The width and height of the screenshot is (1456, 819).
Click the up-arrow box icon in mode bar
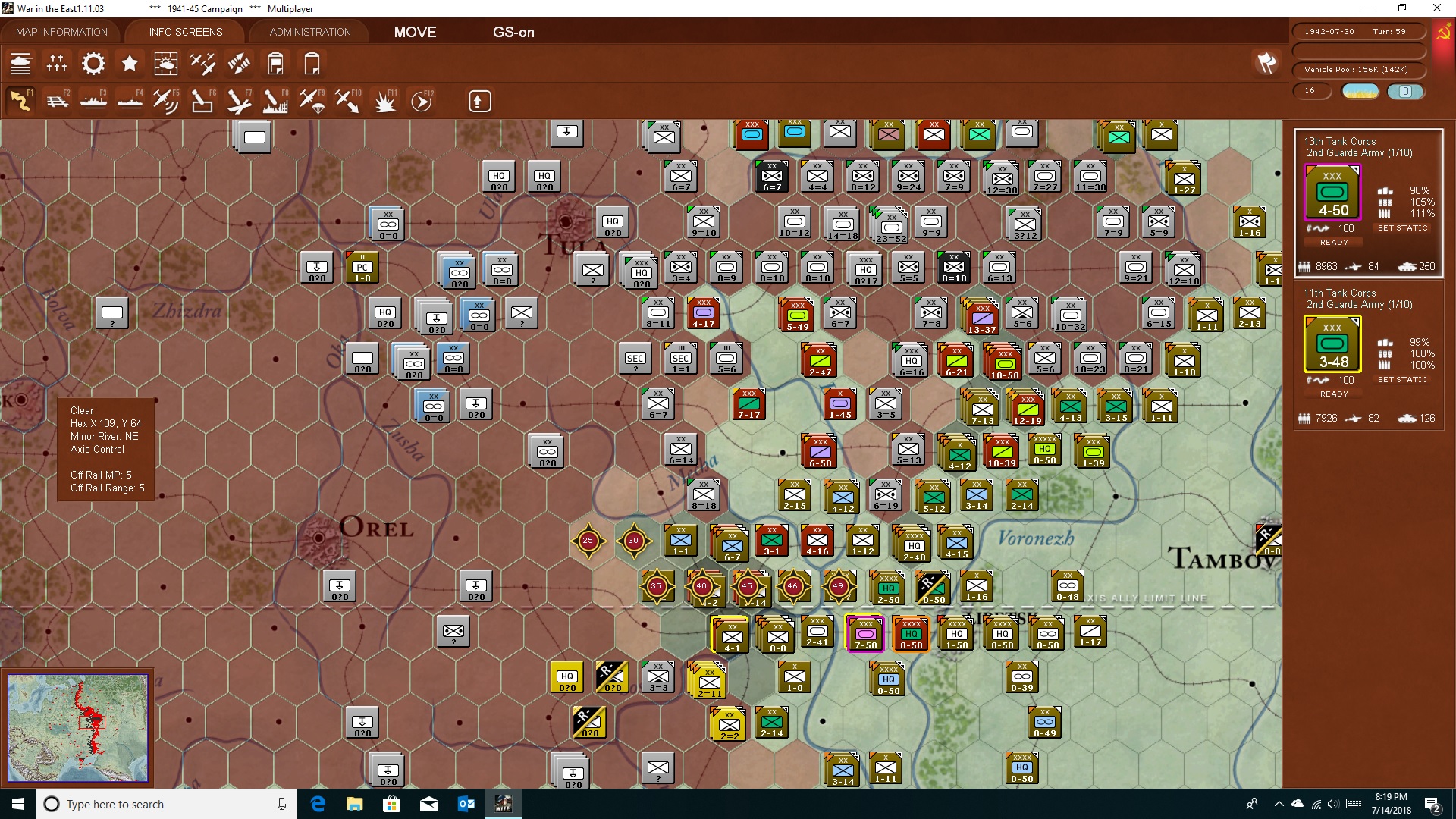tap(479, 101)
